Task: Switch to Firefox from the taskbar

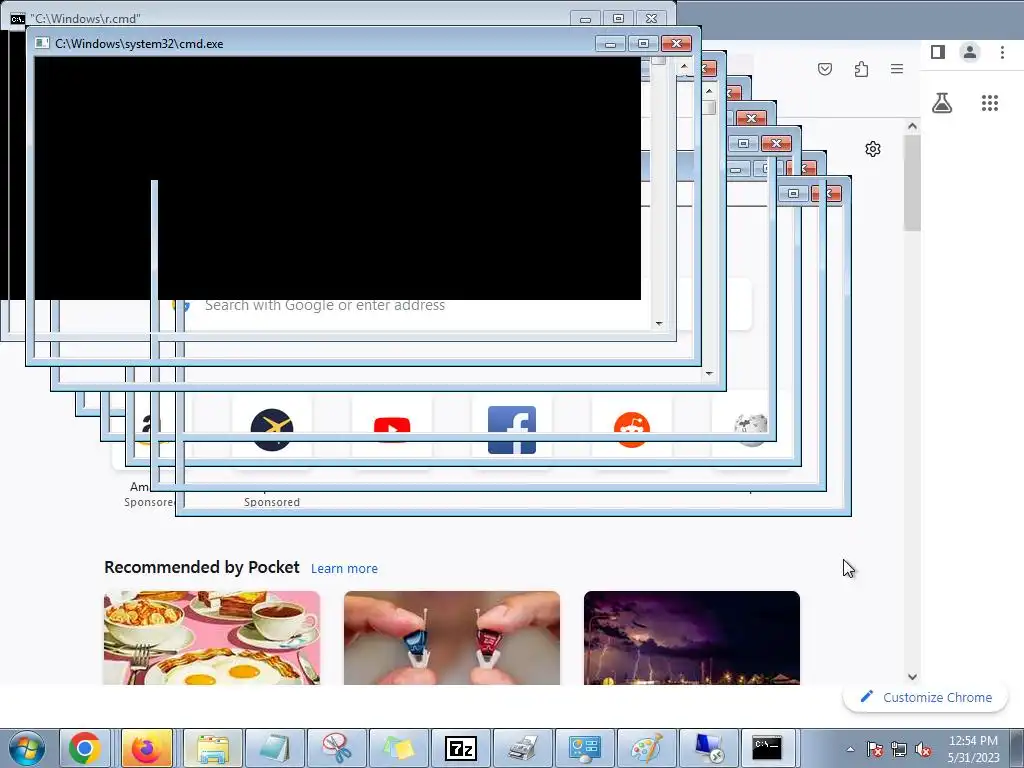Action: (146, 748)
